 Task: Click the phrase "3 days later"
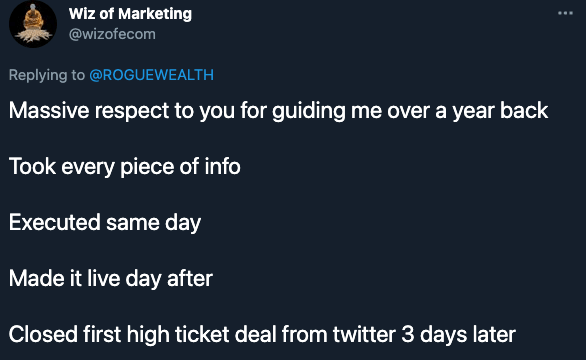click(x=459, y=334)
